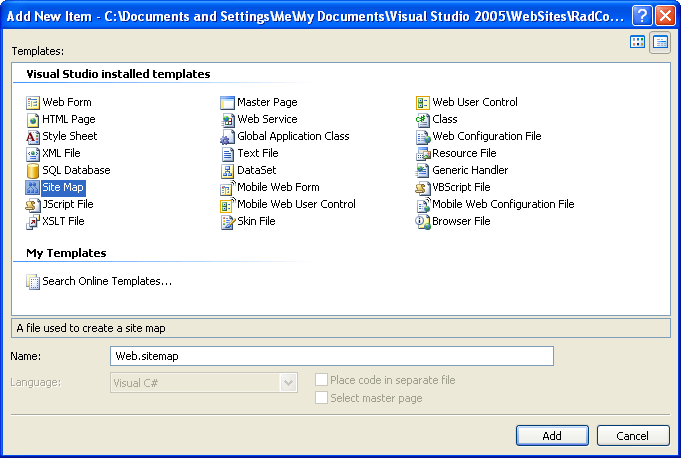Choose the Skin File template icon
This screenshot has height=458, width=681.
(228, 221)
